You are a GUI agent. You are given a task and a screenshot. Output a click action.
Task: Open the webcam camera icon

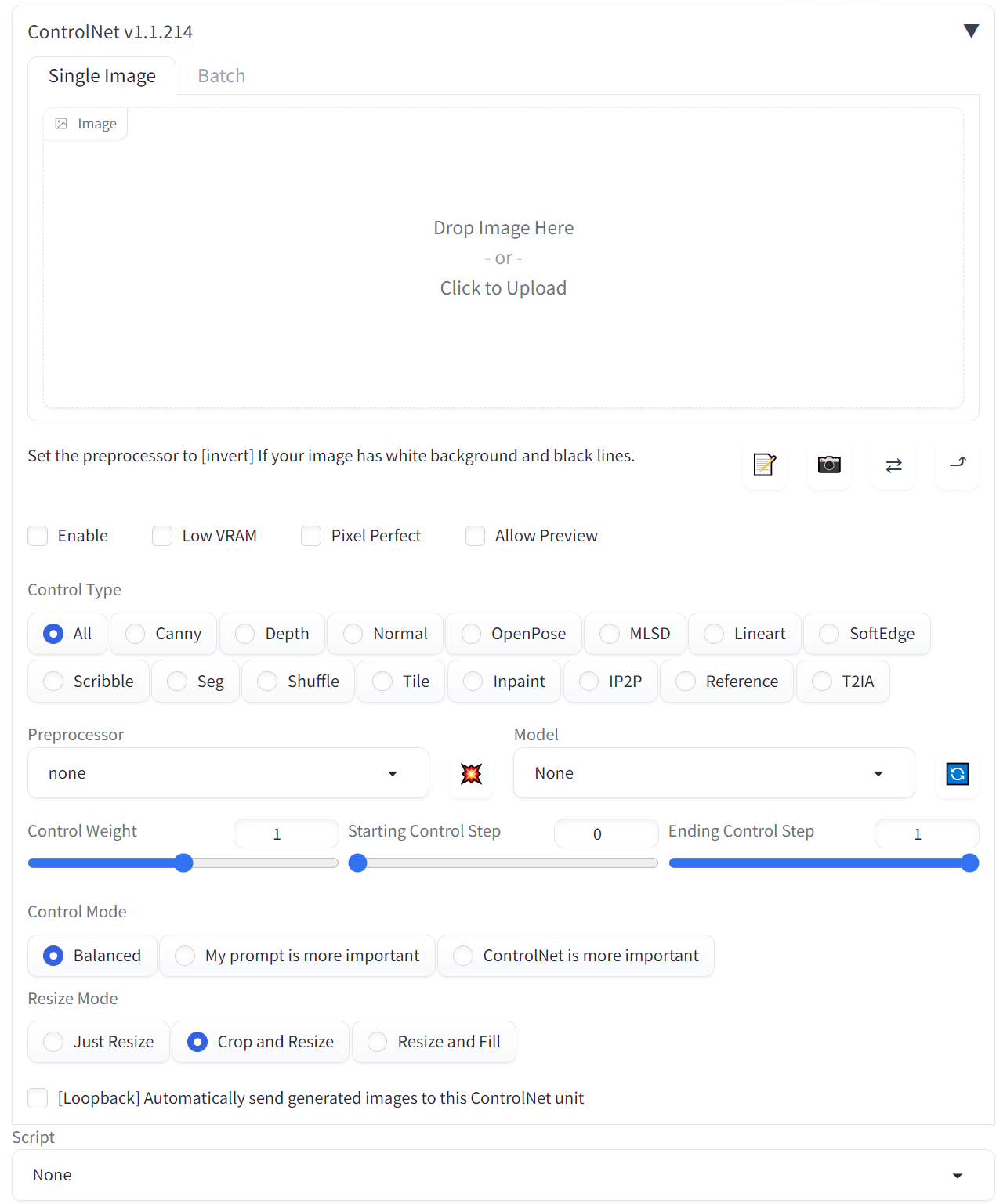click(829, 465)
